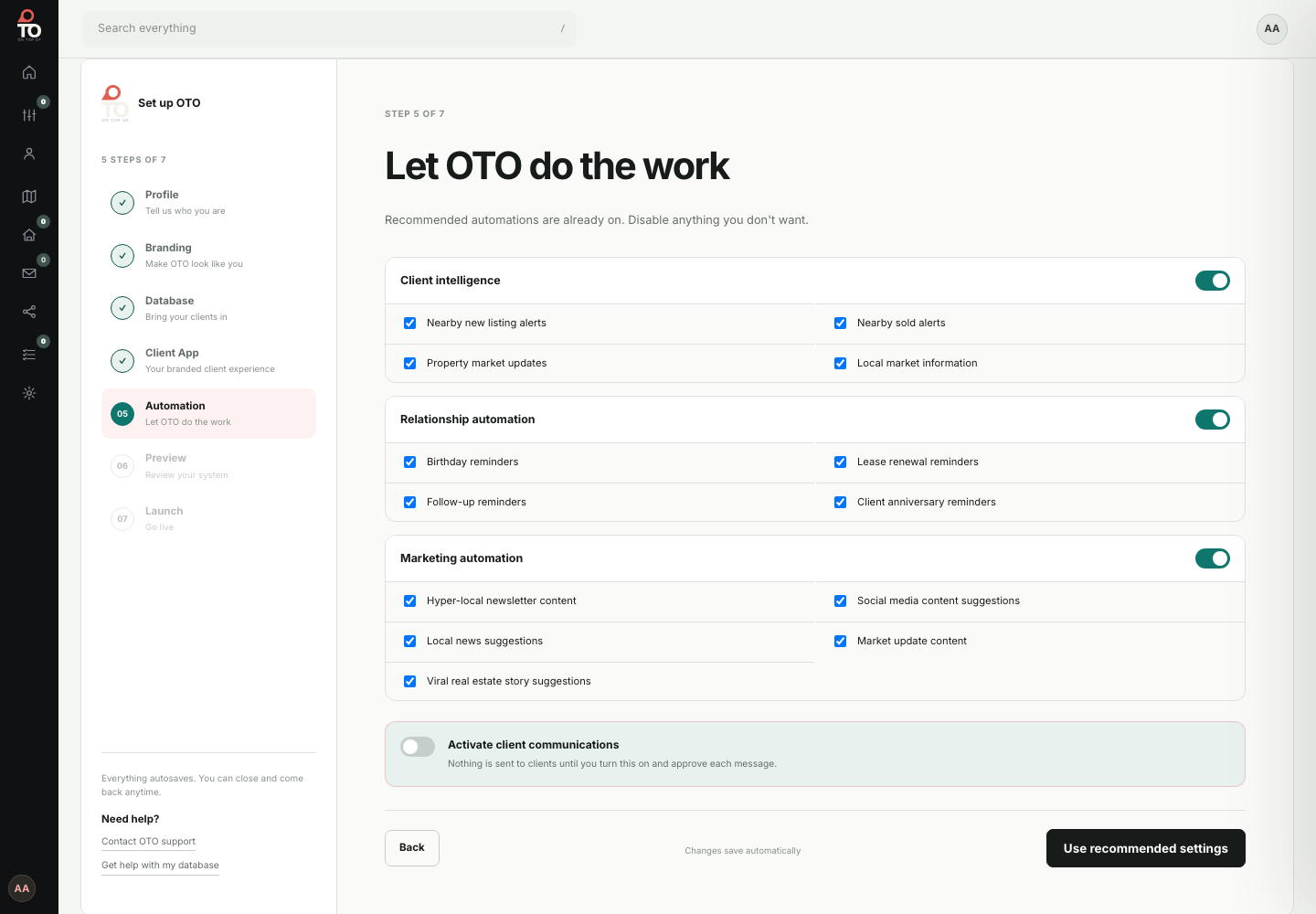Uncheck Local news suggestions
Image resolution: width=1316 pixels, height=914 pixels.
pos(410,641)
